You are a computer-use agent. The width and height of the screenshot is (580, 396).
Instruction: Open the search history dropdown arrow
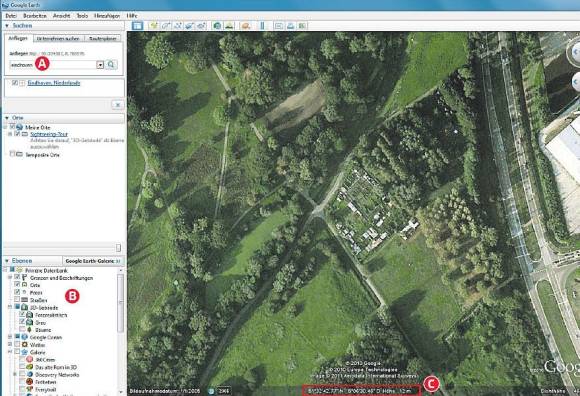click(100, 65)
